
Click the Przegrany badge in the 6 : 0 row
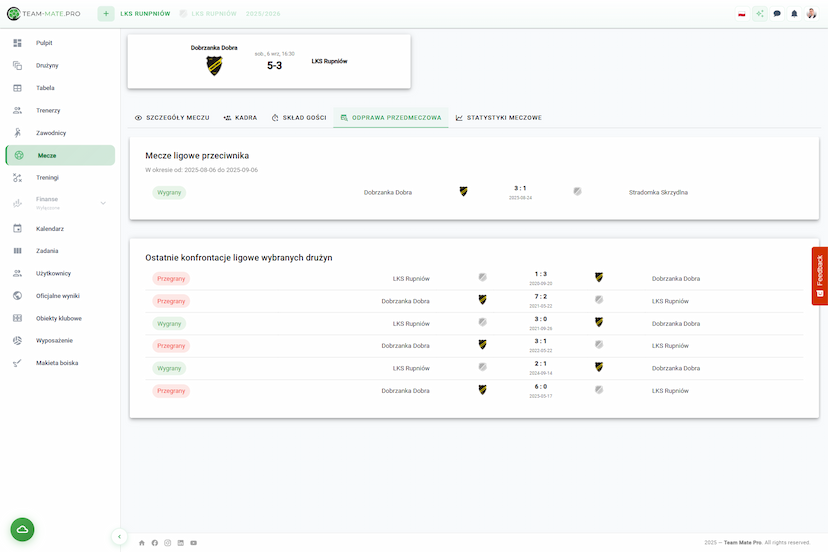pos(171,391)
